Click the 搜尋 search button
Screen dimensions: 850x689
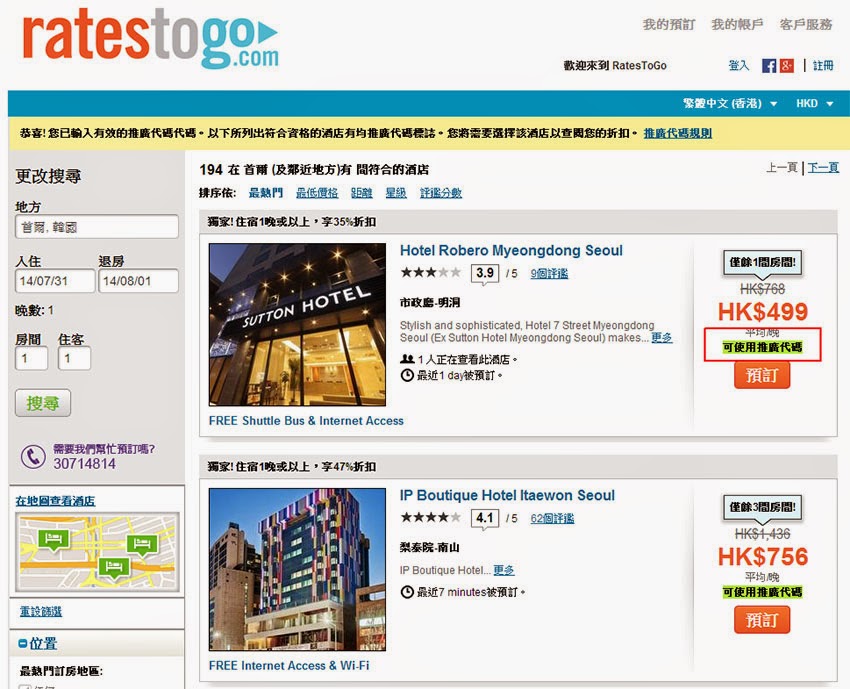point(42,403)
